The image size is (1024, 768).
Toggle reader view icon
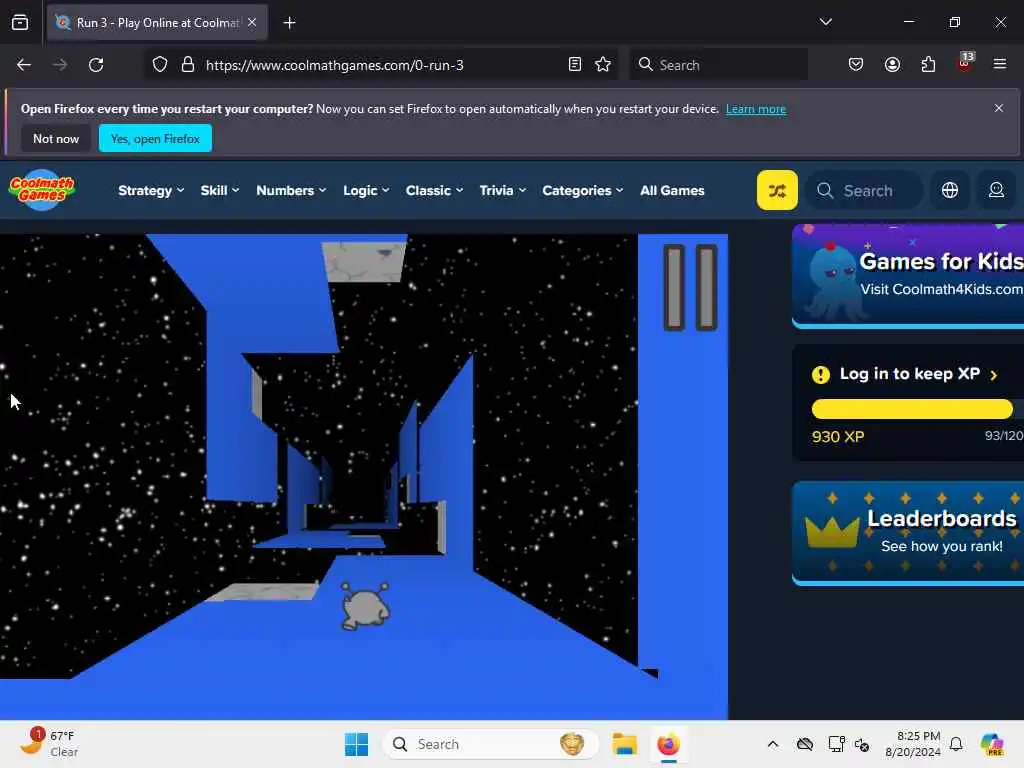click(x=575, y=65)
